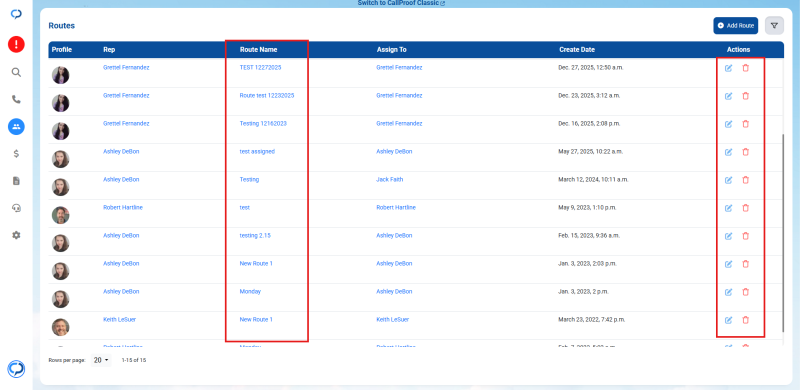Screen dimensions: 800x390
Task: Click Robert Hartline's profile photo
Action: click(x=61, y=215)
